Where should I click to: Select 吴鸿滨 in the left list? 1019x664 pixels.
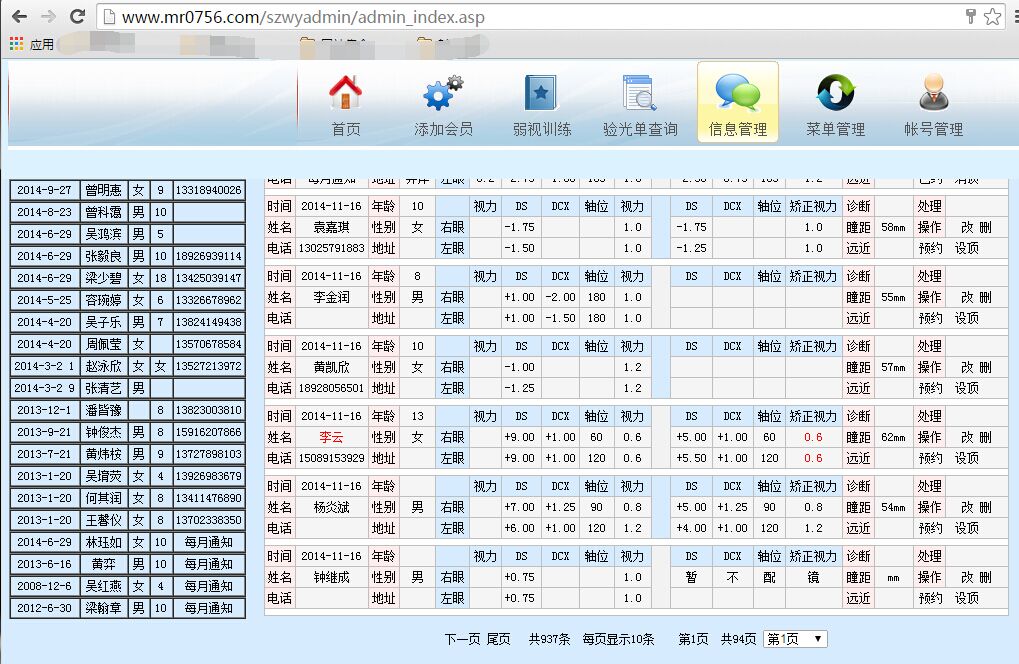coord(103,234)
